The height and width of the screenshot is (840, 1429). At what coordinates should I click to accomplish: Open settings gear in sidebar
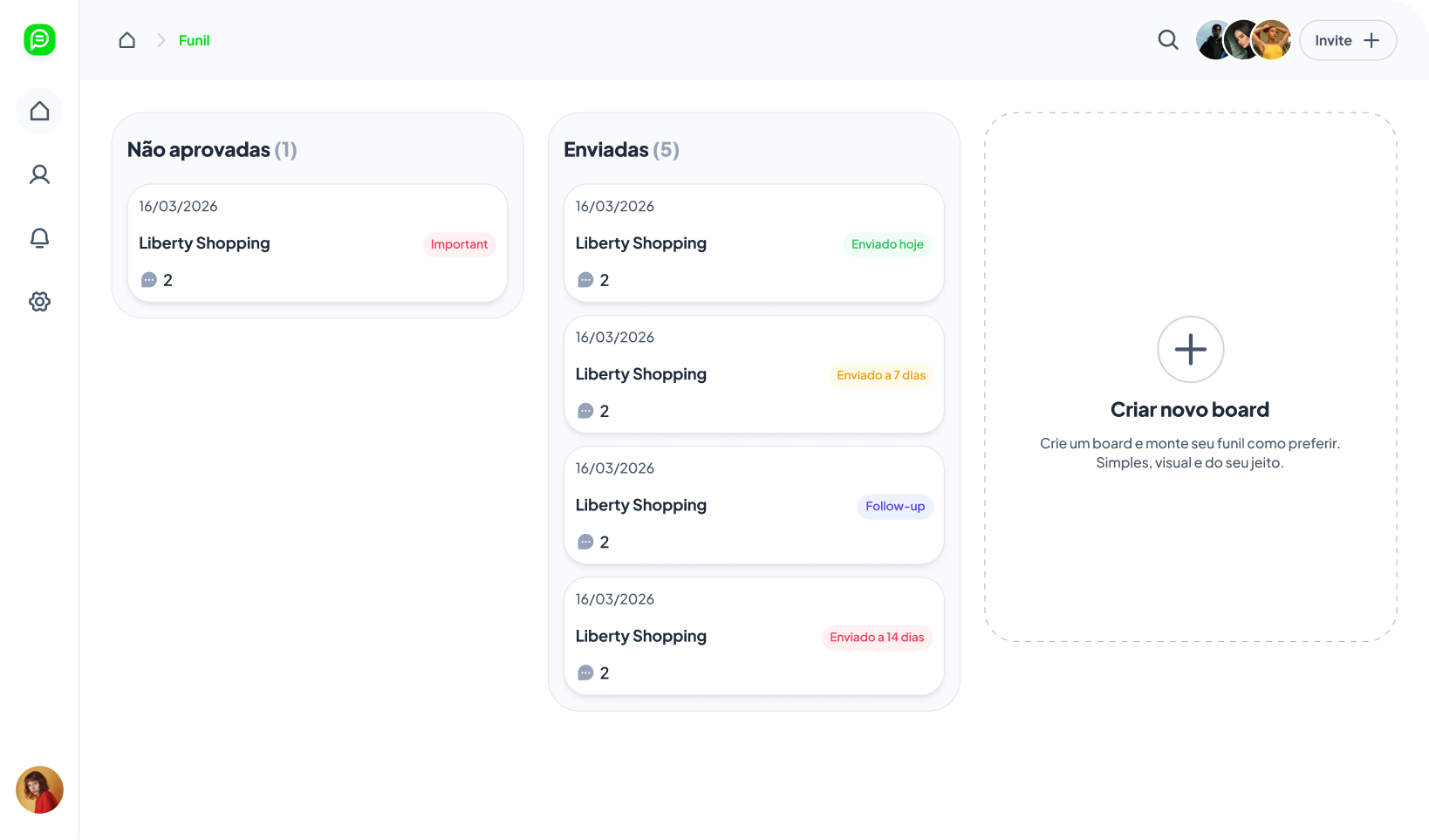tap(39, 302)
